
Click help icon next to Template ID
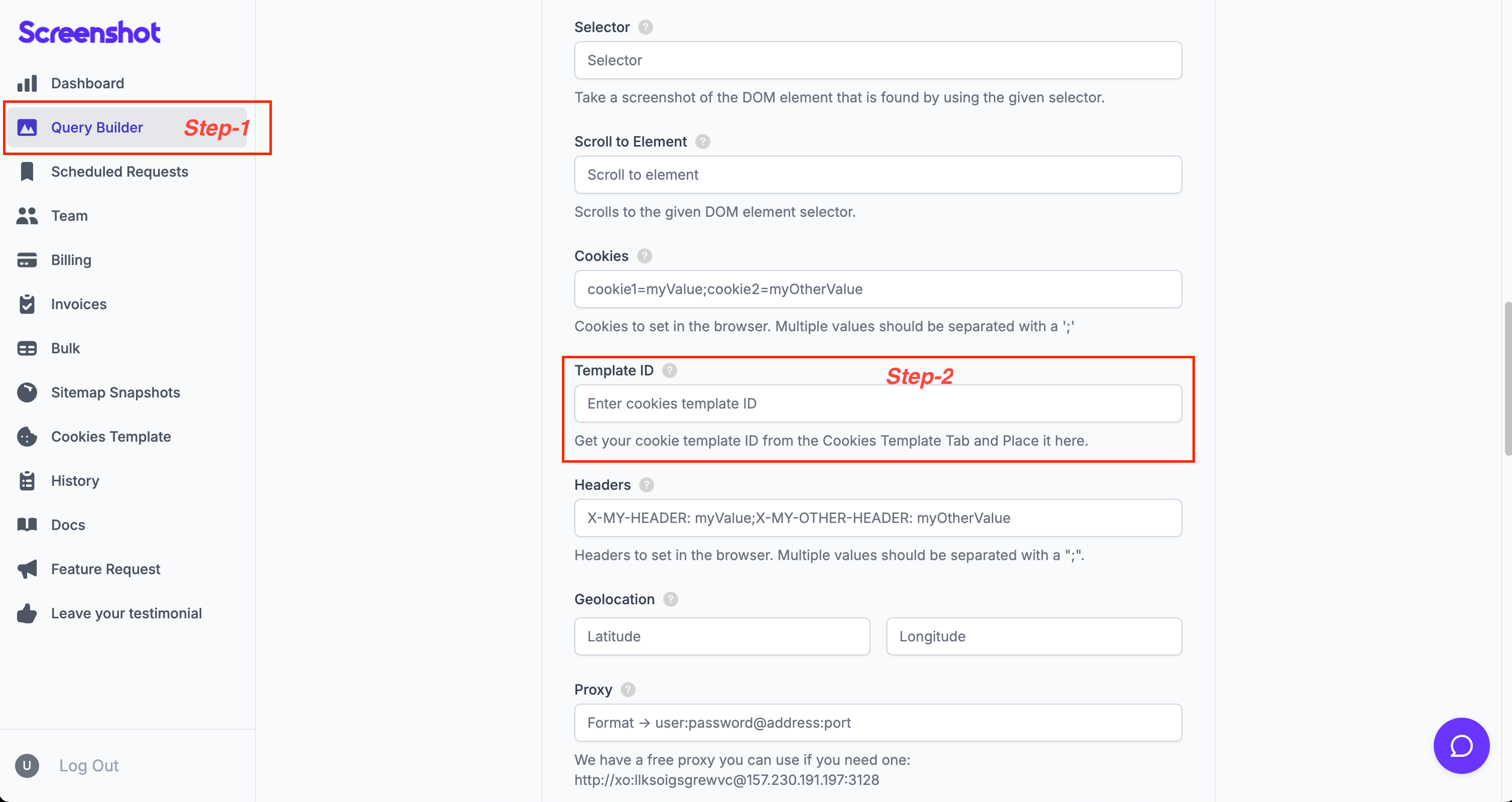pos(670,370)
